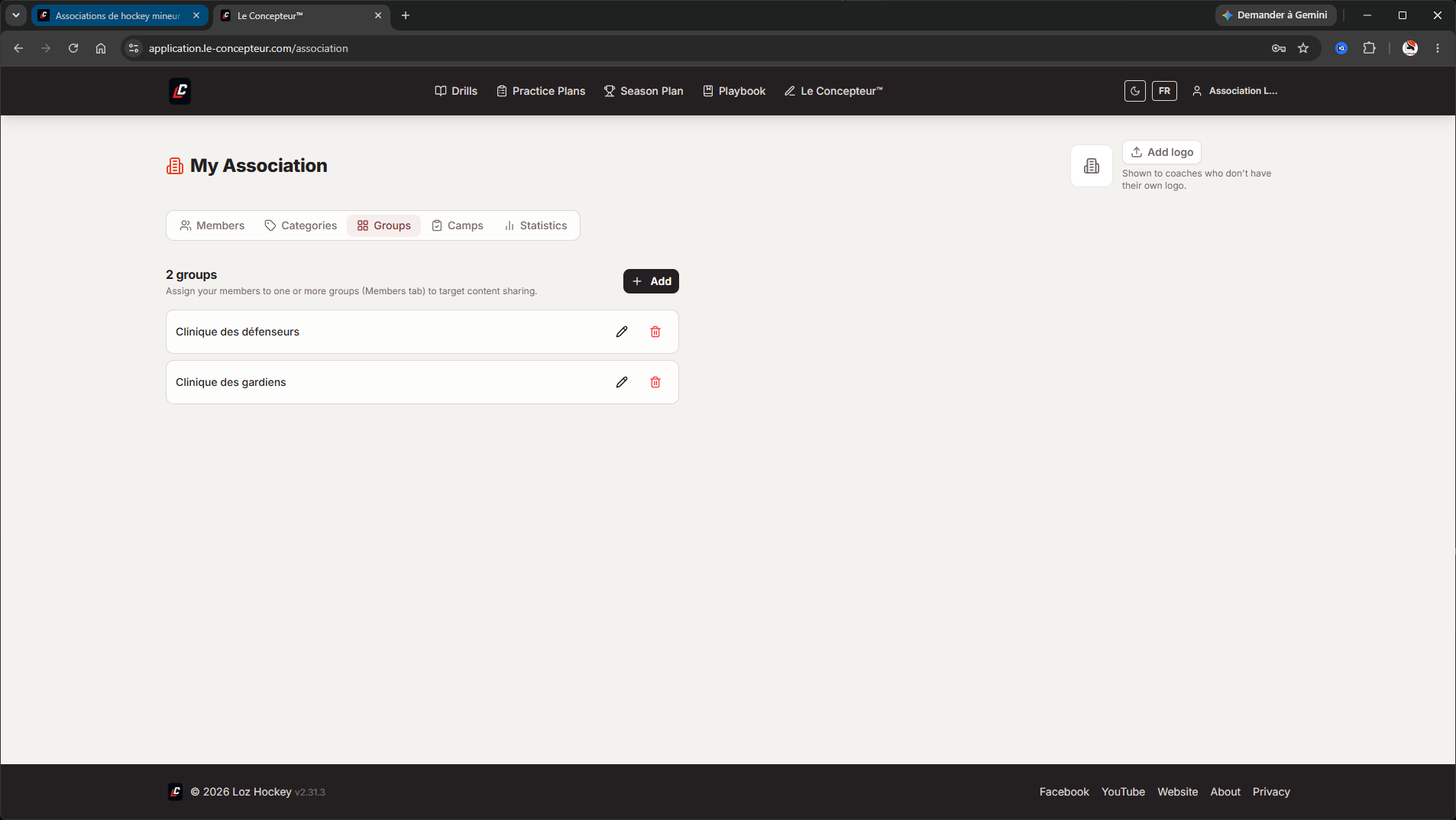Reload the page in browser
Image resolution: width=1456 pixels, height=820 pixels.
(x=73, y=48)
